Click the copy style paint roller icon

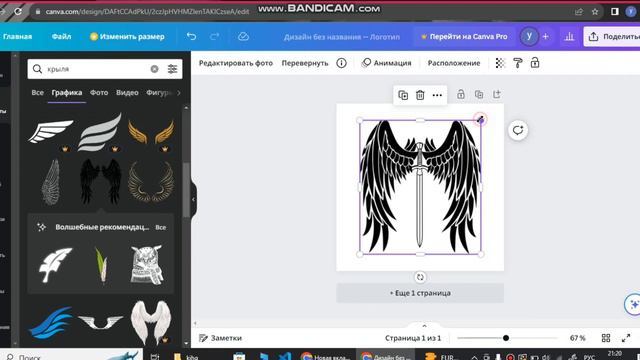coord(518,63)
